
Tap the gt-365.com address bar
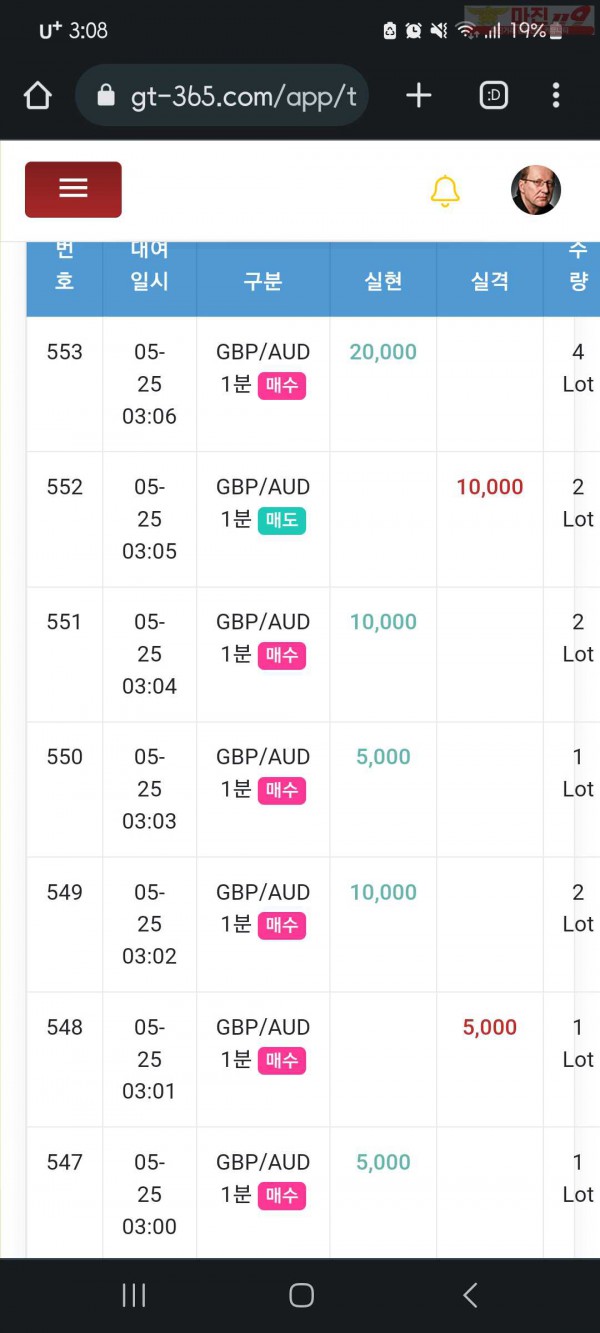[x=222, y=96]
